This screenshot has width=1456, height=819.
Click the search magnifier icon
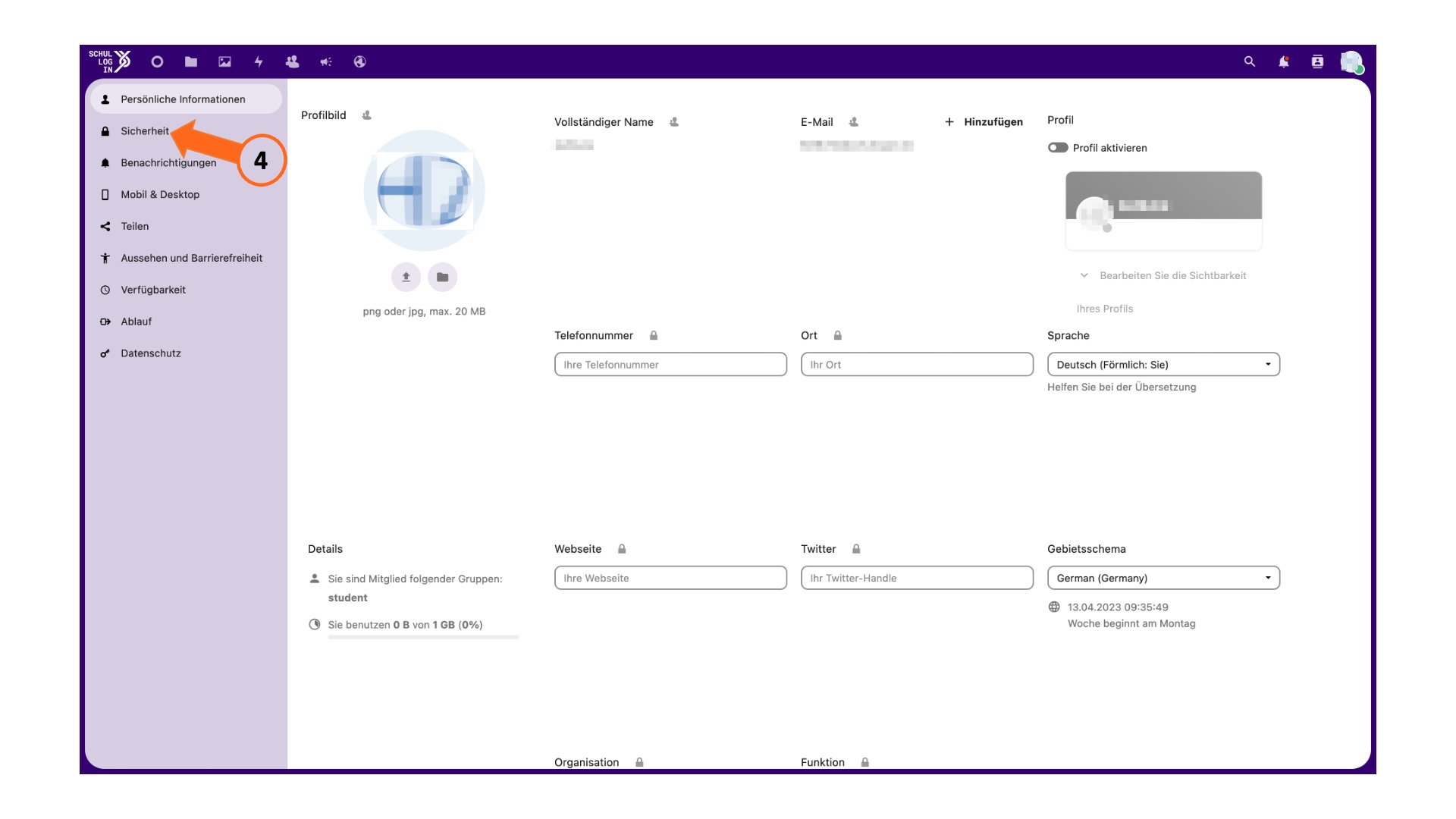point(1250,61)
